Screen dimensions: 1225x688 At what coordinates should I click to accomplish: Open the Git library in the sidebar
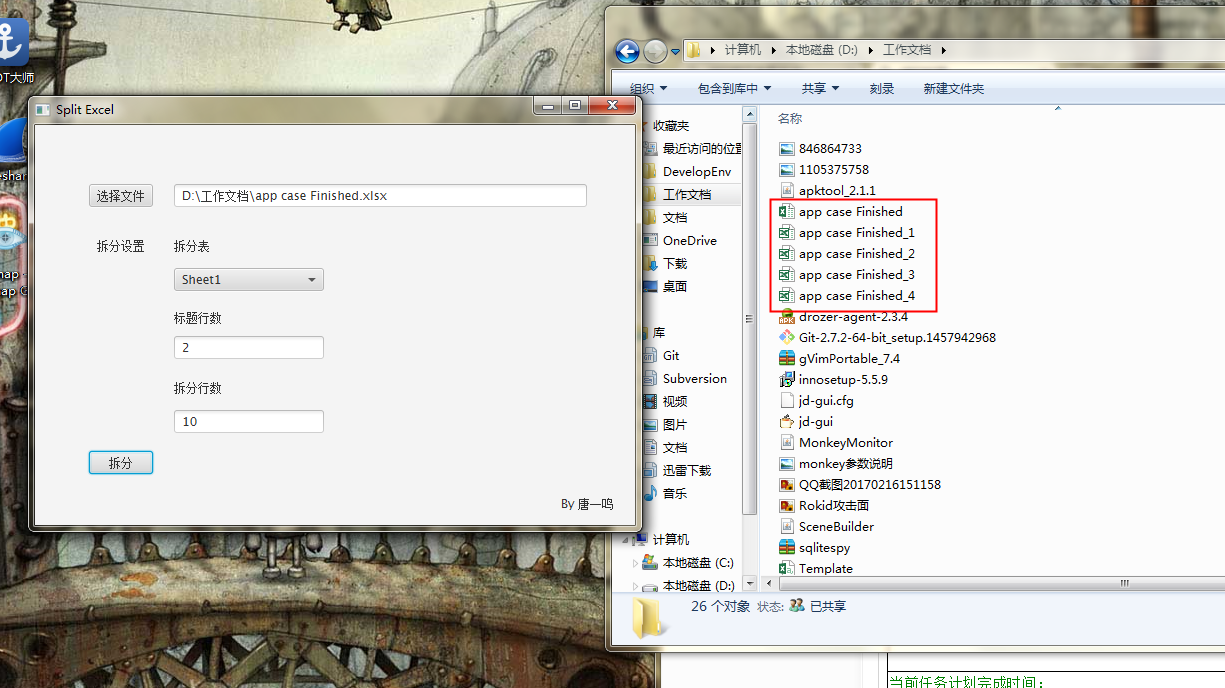pos(661,356)
